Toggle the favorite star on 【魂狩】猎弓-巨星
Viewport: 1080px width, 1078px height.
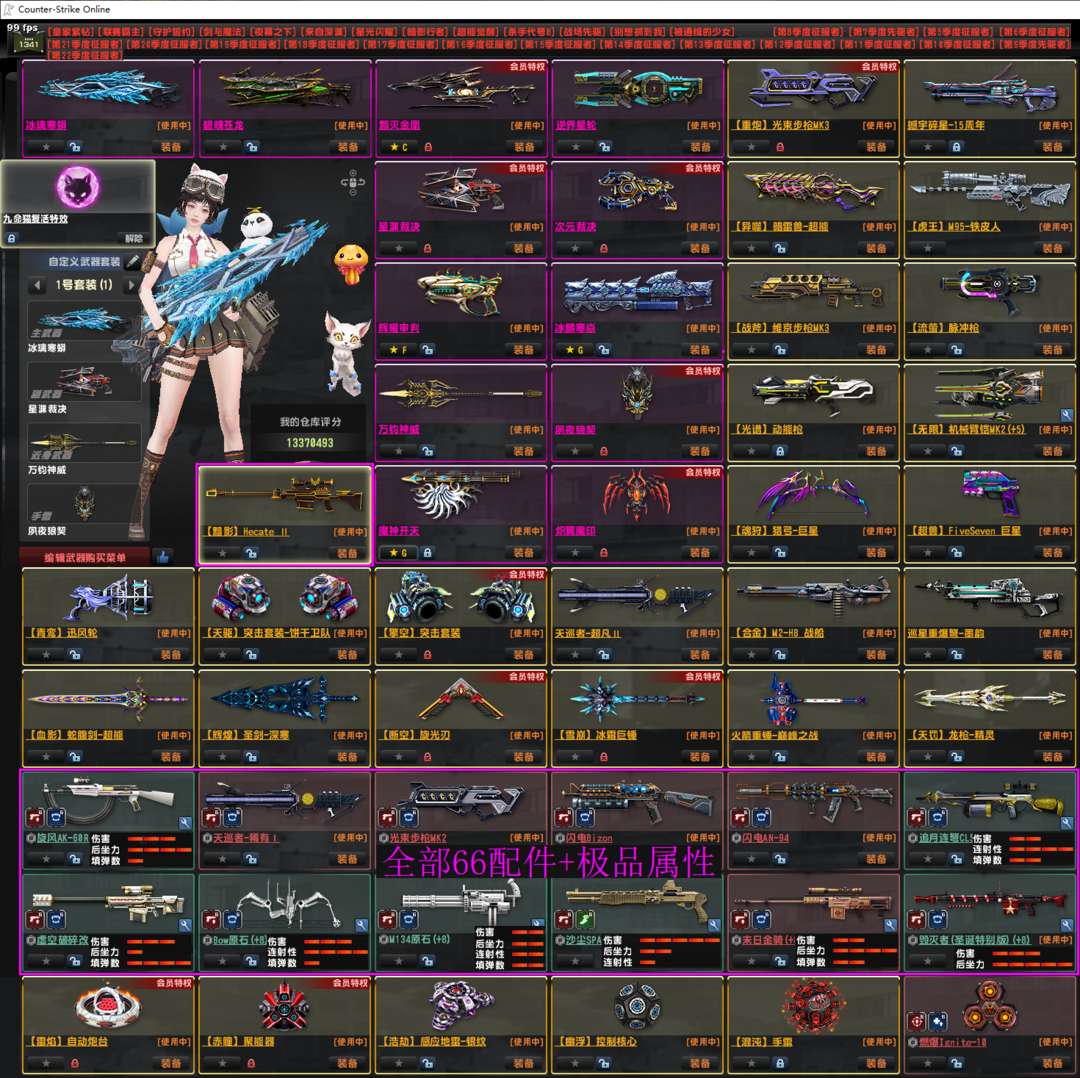coord(751,552)
